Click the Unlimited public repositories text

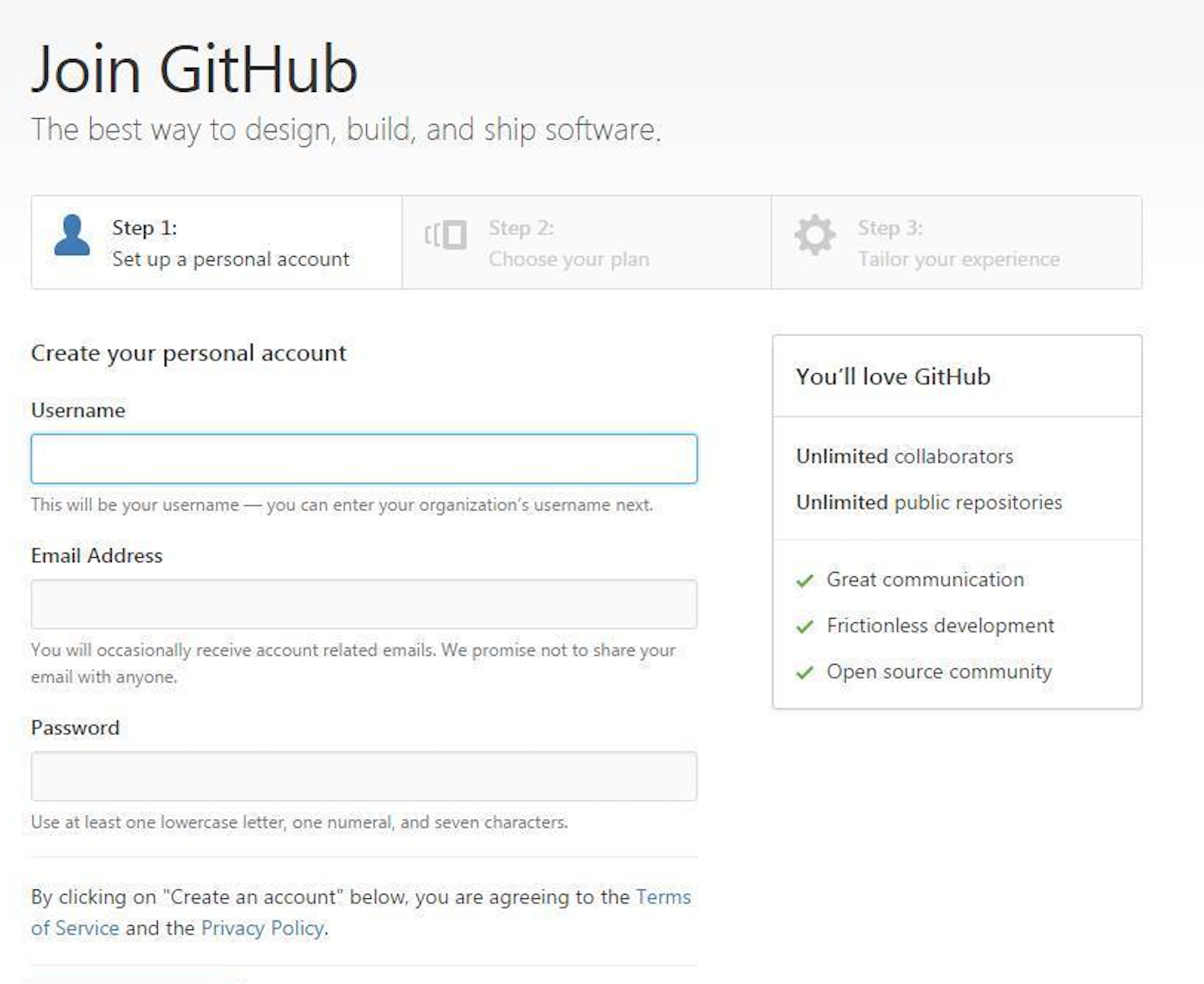[x=929, y=502]
